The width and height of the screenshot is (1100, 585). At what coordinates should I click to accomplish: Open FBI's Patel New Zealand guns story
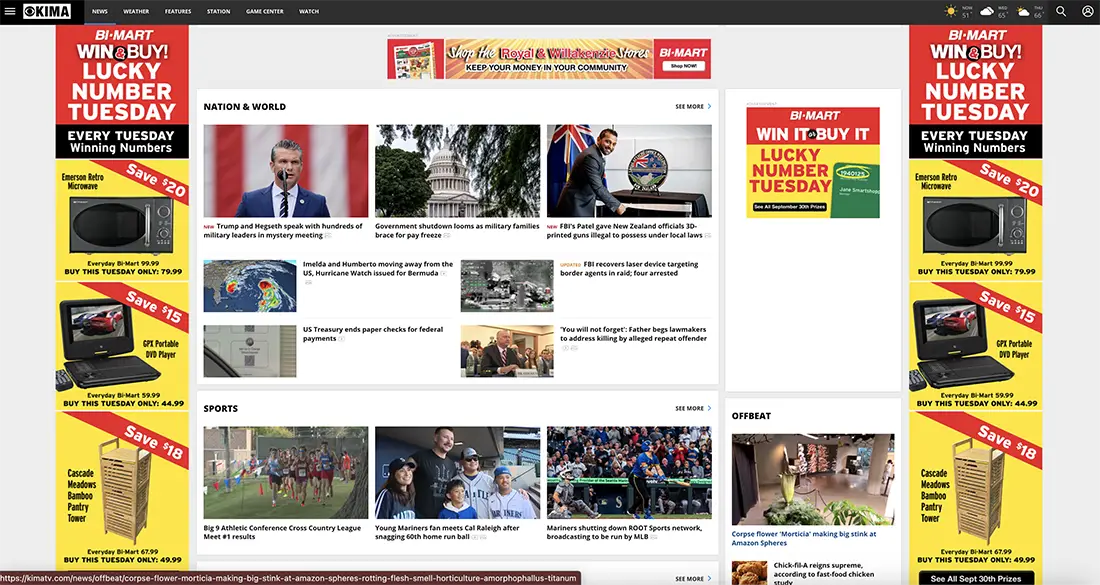629,231
